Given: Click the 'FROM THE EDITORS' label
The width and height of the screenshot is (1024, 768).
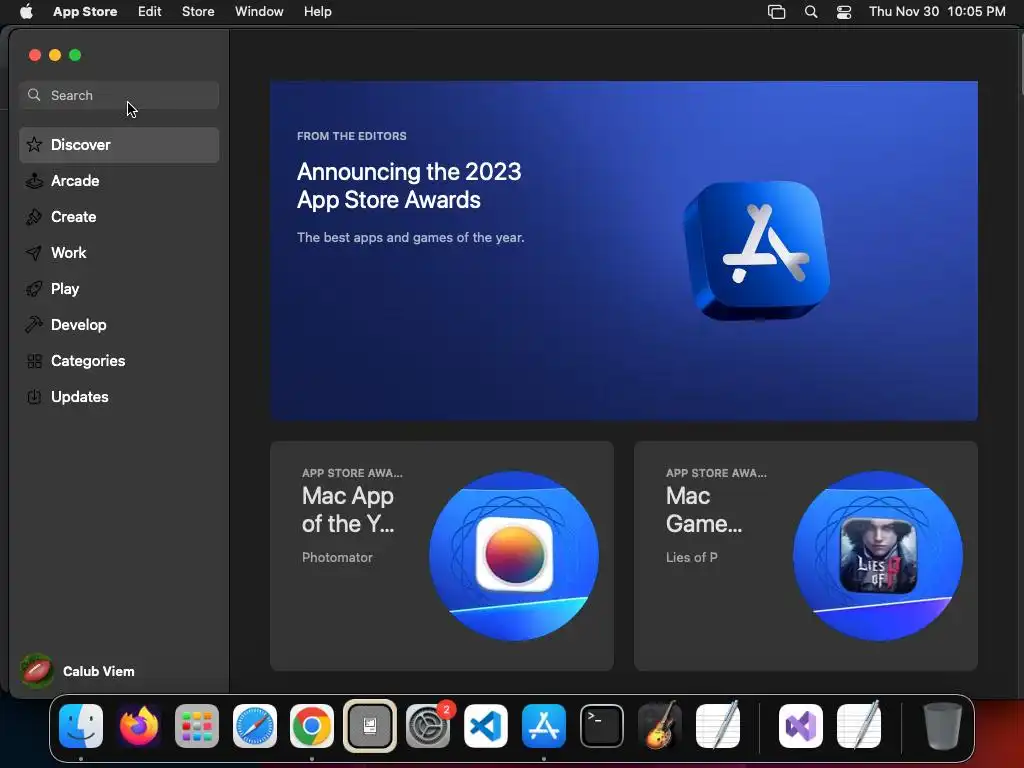Looking at the screenshot, I should coord(351,136).
